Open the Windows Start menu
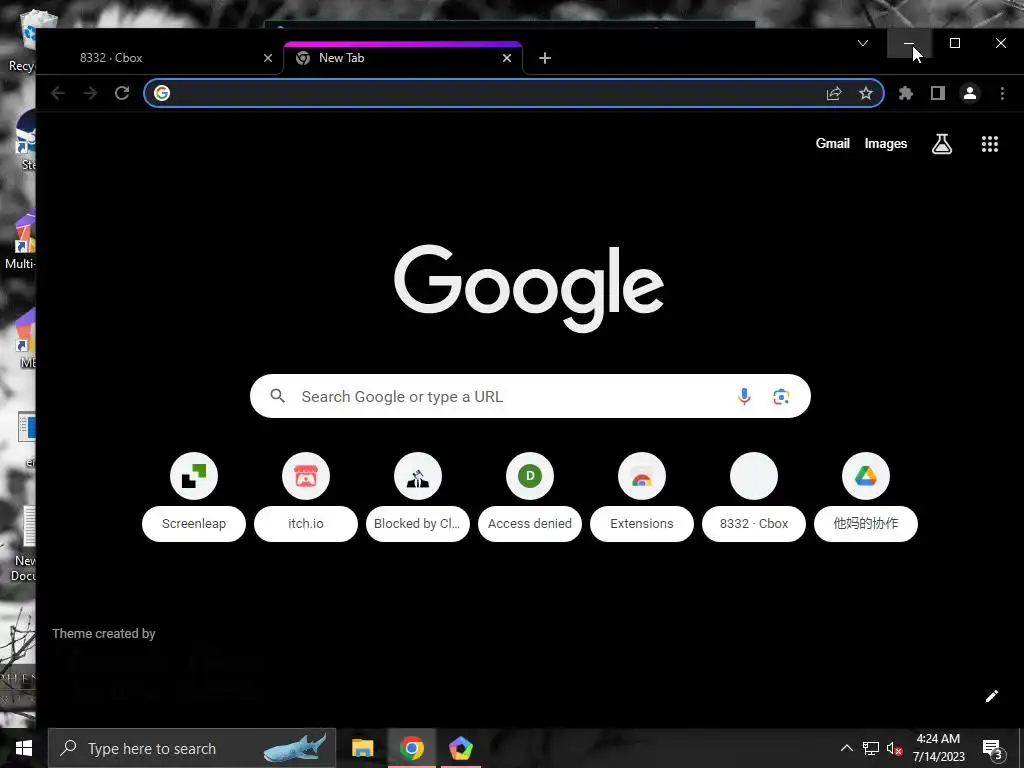This screenshot has width=1024, height=768. [24, 748]
